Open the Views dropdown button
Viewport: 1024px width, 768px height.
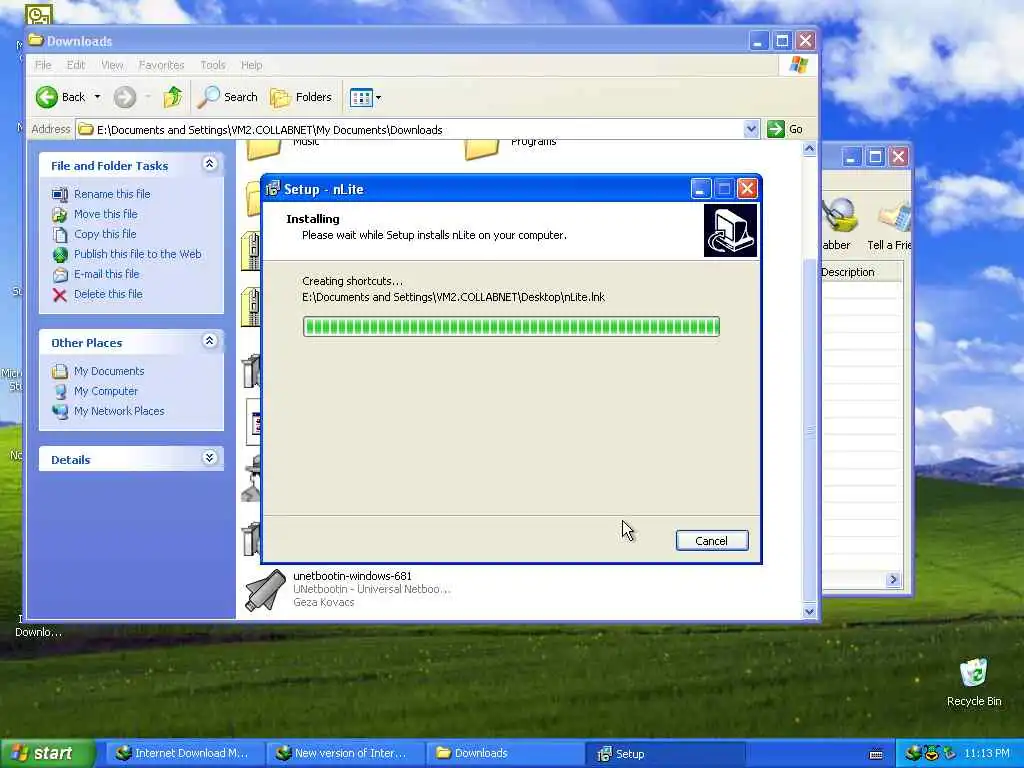[365, 97]
